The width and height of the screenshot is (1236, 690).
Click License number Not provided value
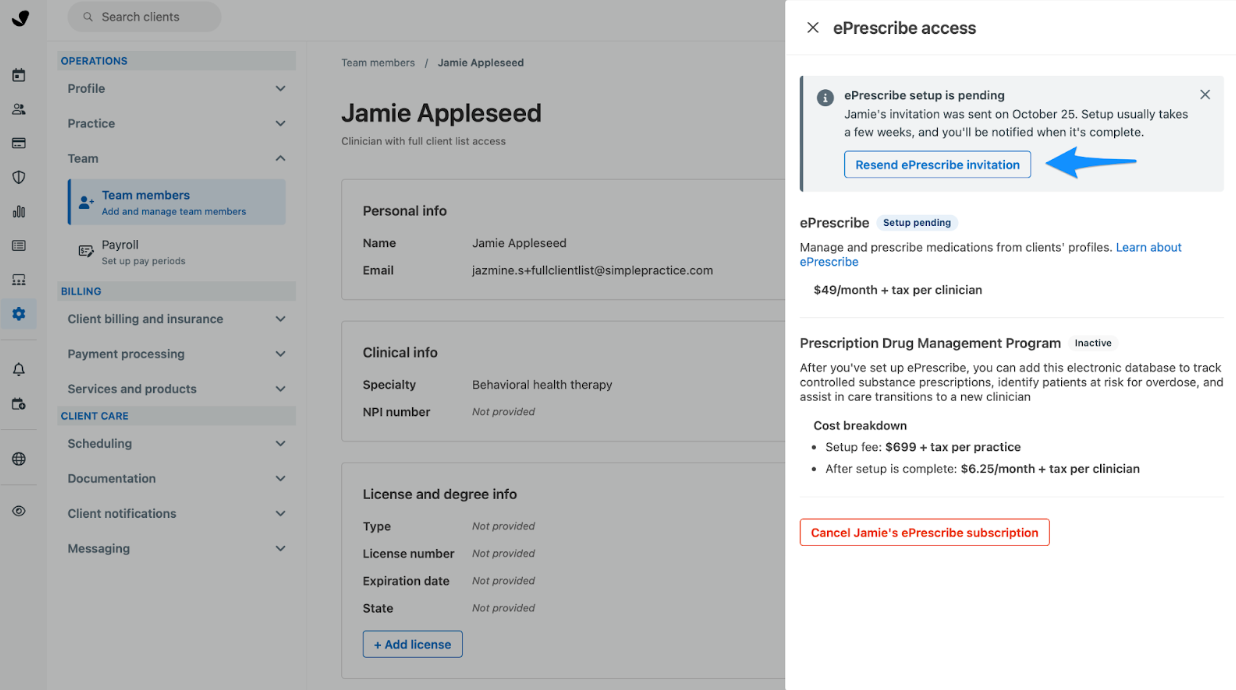503,554
